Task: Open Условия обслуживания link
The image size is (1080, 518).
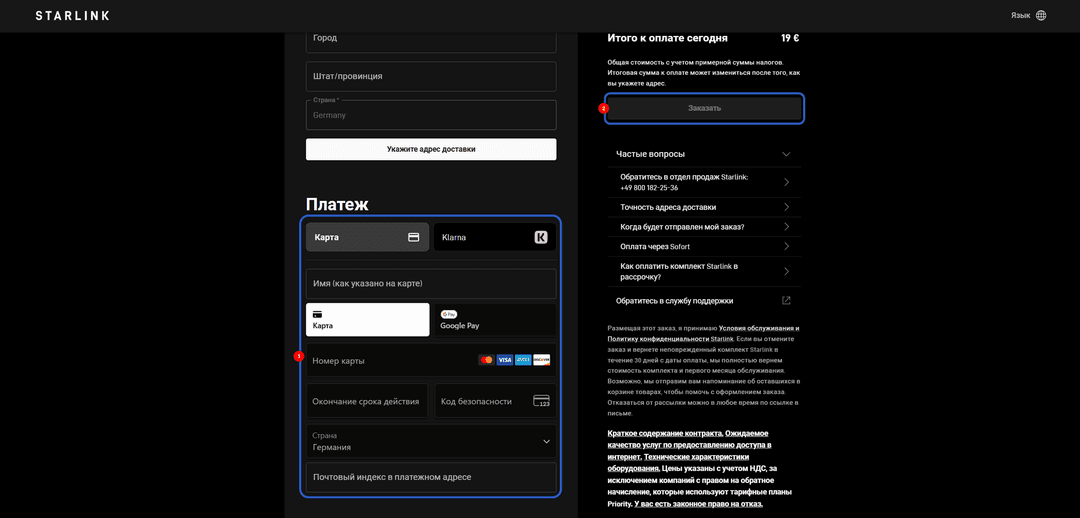Action: [x=759, y=329]
